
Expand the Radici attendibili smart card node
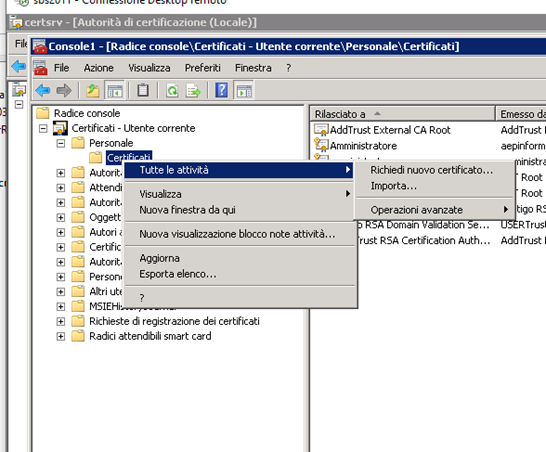(x=61, y=336)
